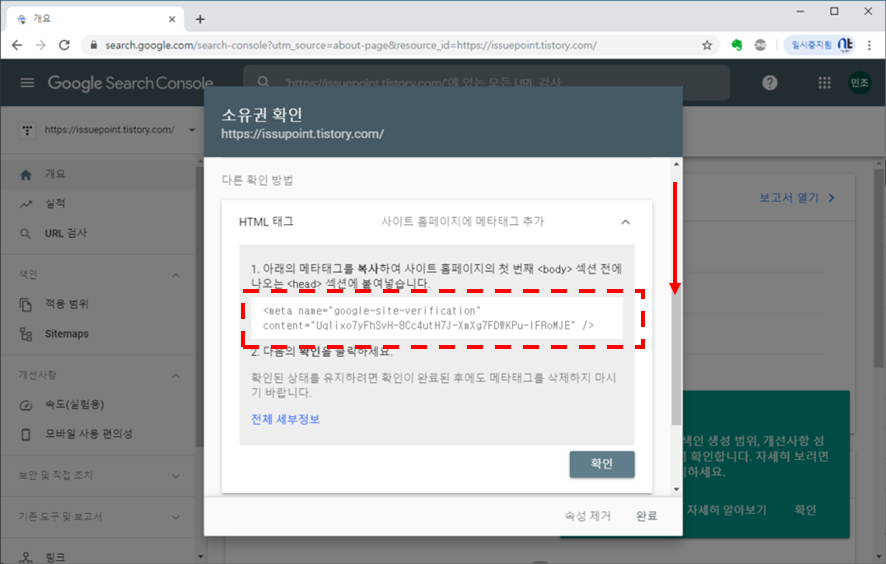Open 전체 세부정보 link

[285, 419]
